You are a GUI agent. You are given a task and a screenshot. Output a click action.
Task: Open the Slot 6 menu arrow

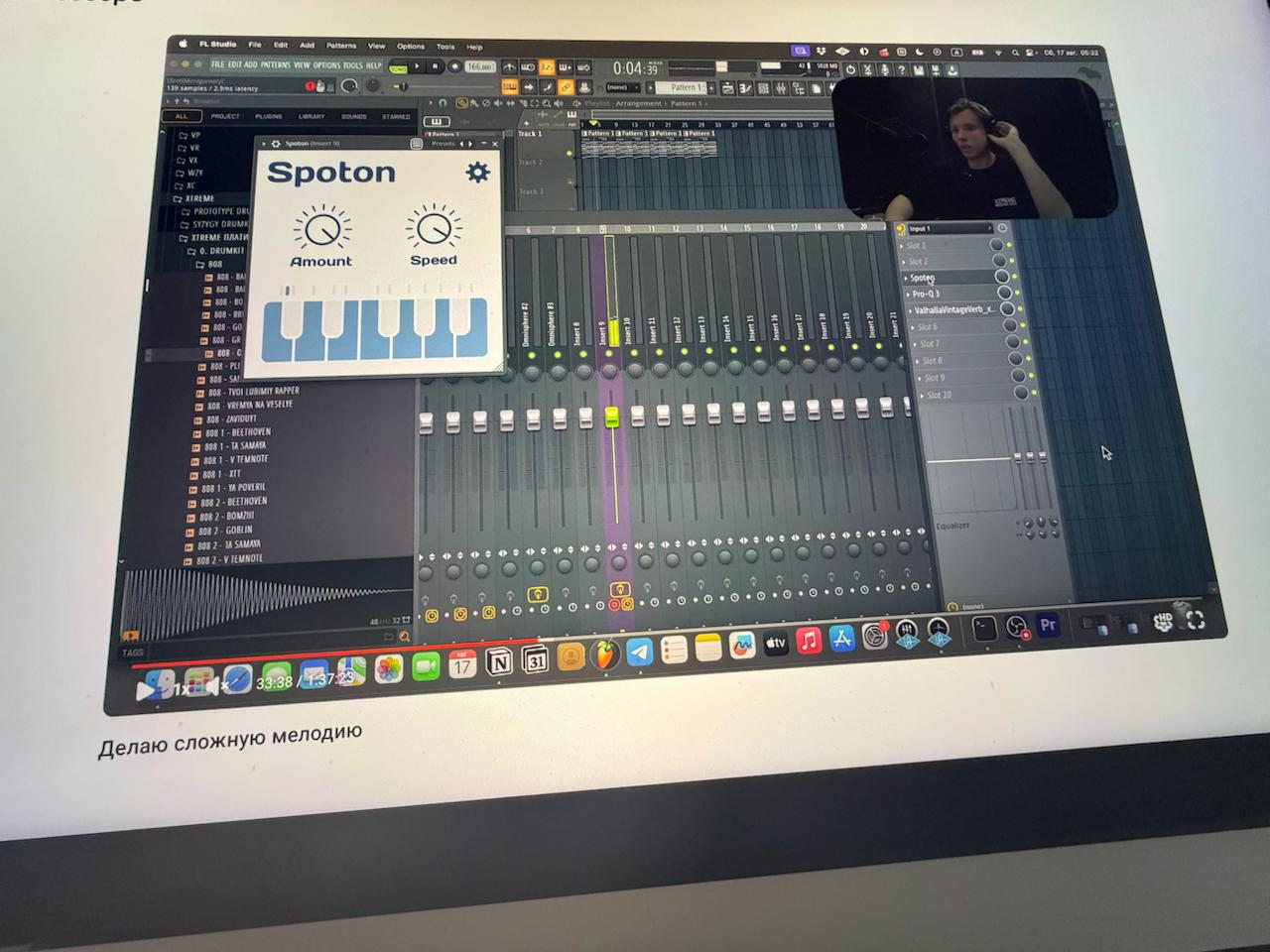tap(914, 327)
